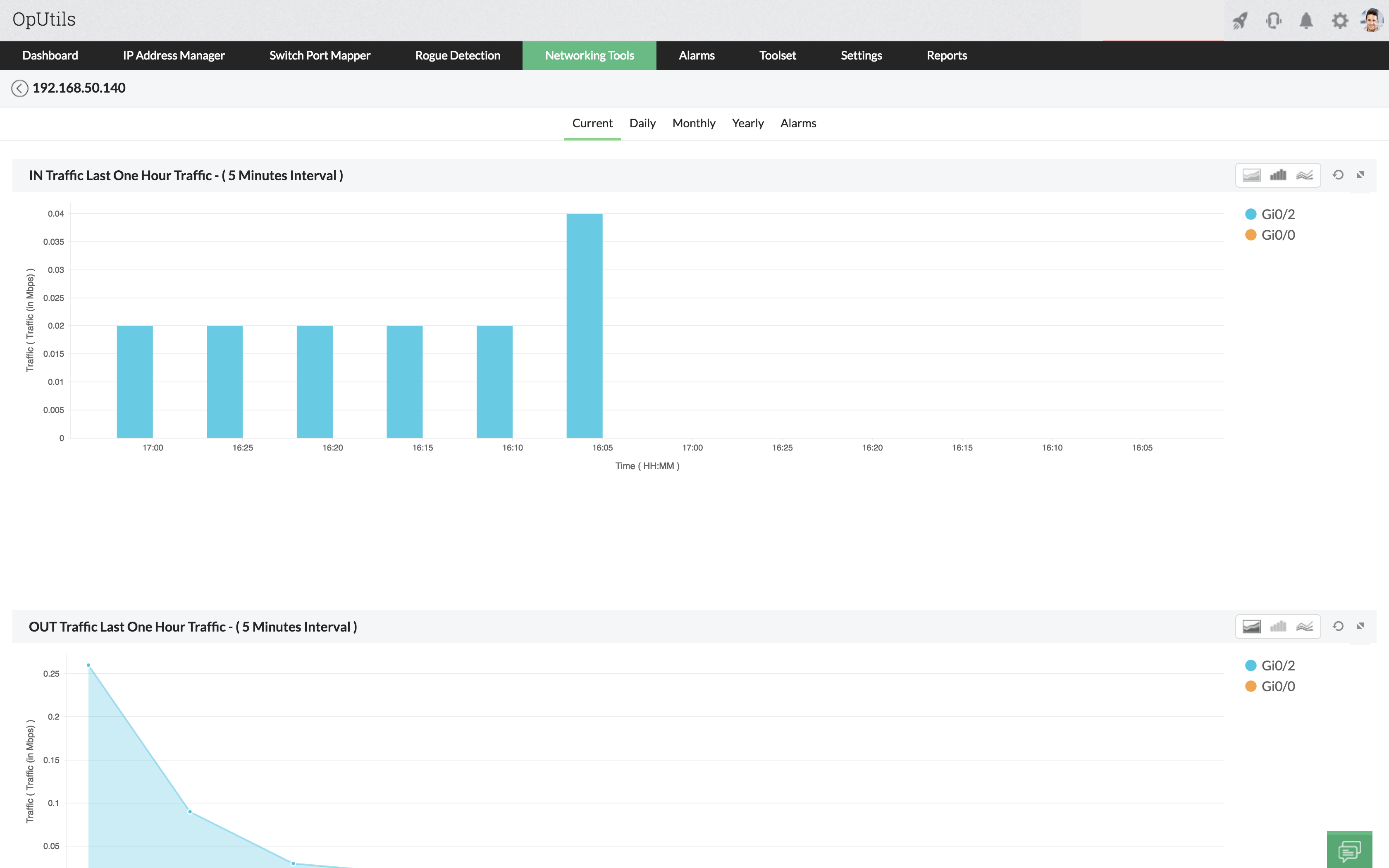Open the Reports section
Viewport: 1389px width, 868px height.
tap(947, 56)
